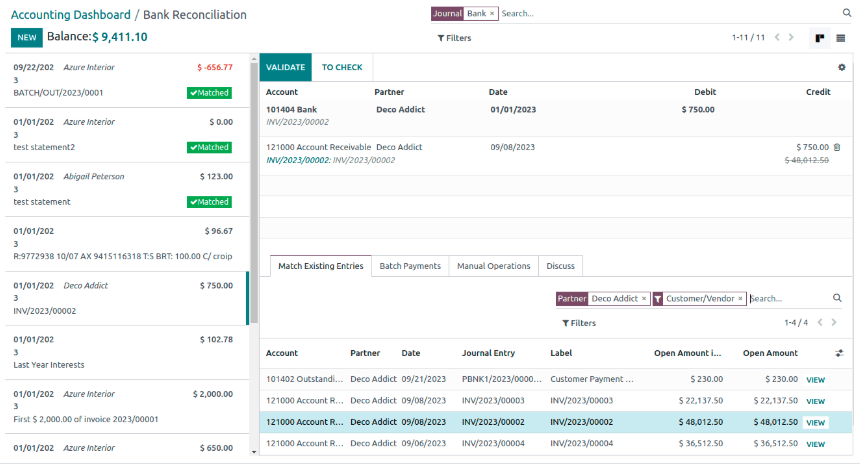Expand the Filters dropdown in matching entries
Image resolution: width=860 pixels, height=466 pixels.
click(x=579, y=323)
